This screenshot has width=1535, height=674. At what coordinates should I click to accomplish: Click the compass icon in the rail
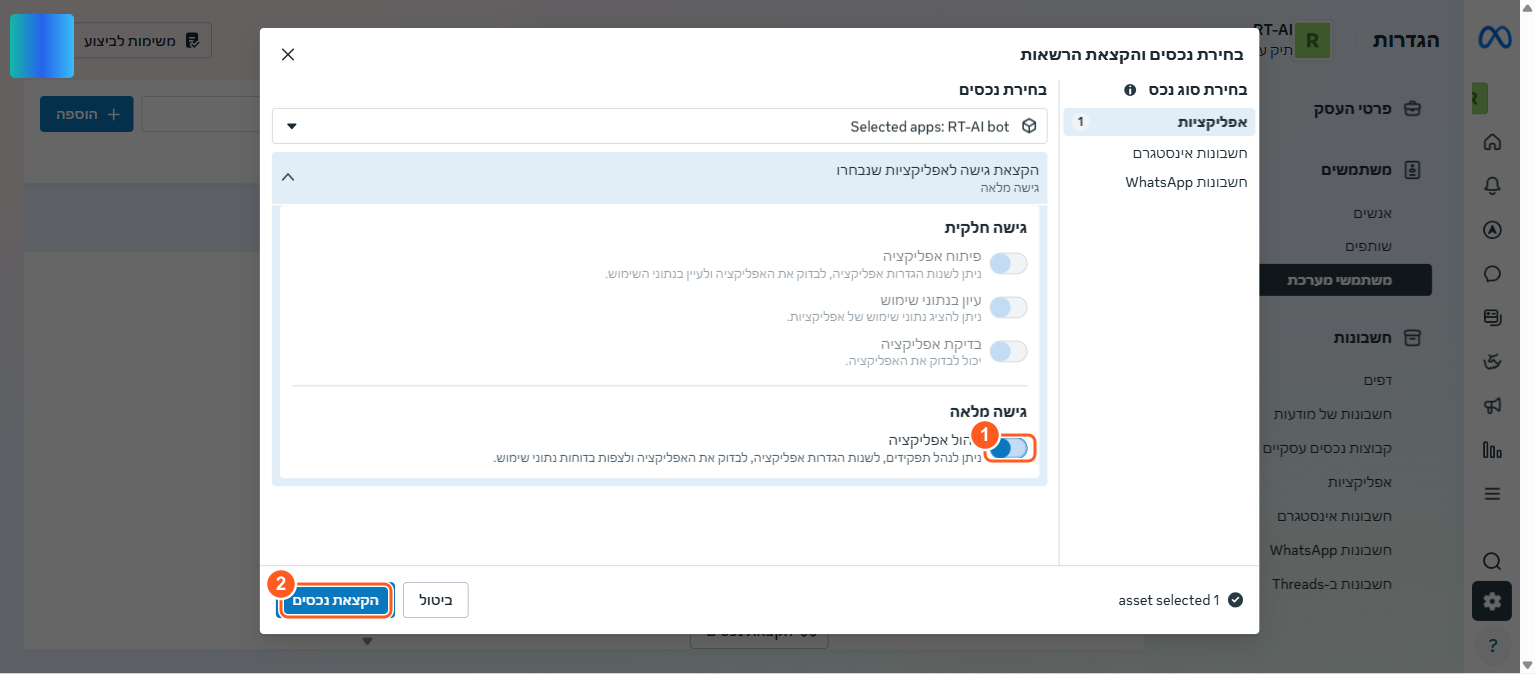coord(1493,230)
